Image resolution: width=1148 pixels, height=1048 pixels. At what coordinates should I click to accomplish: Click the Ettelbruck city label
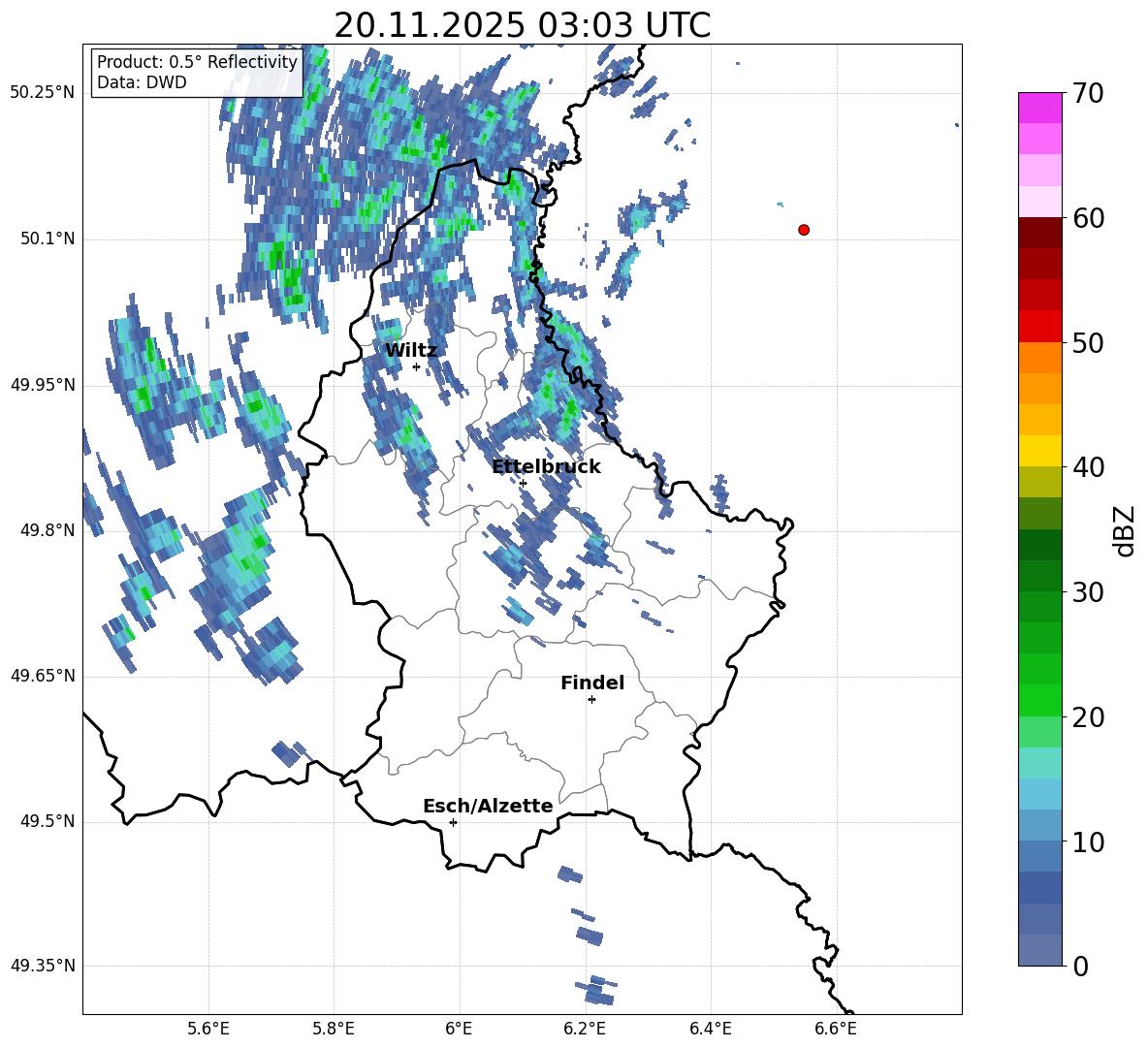(x=546, y=467)
